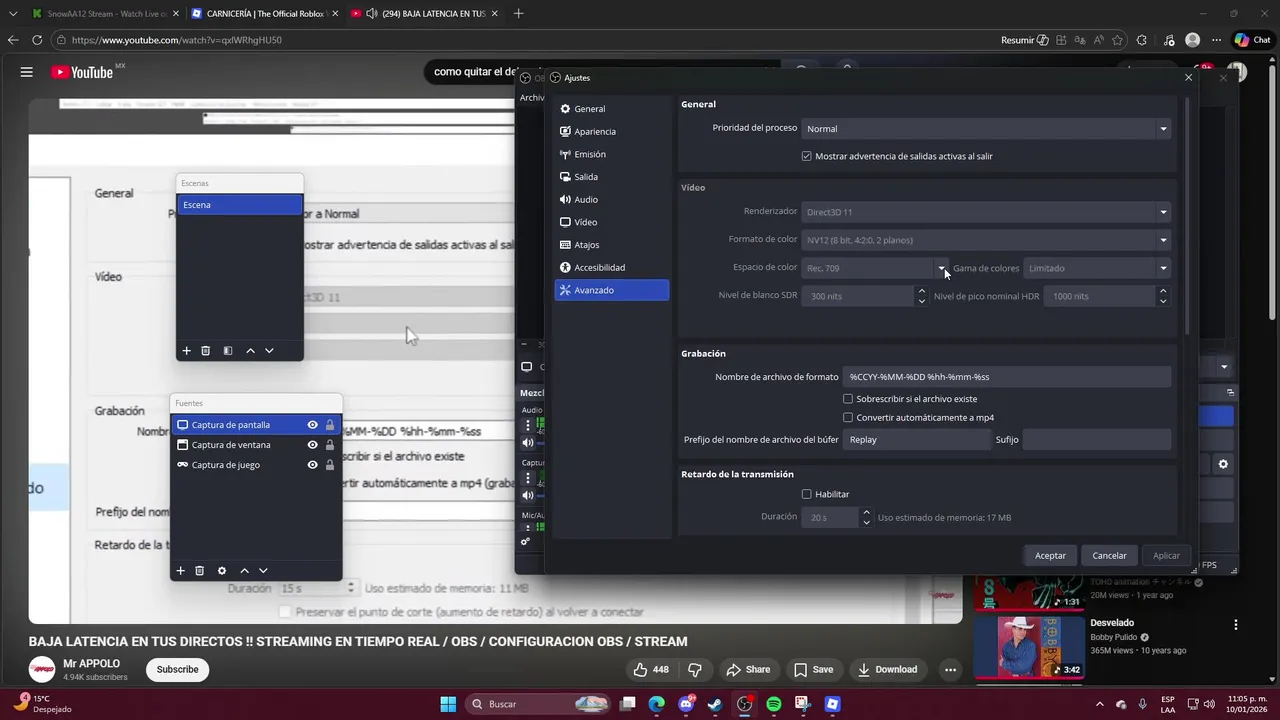
Task: Add a source with Fuentes plus icon
Action: coord(180,571)
